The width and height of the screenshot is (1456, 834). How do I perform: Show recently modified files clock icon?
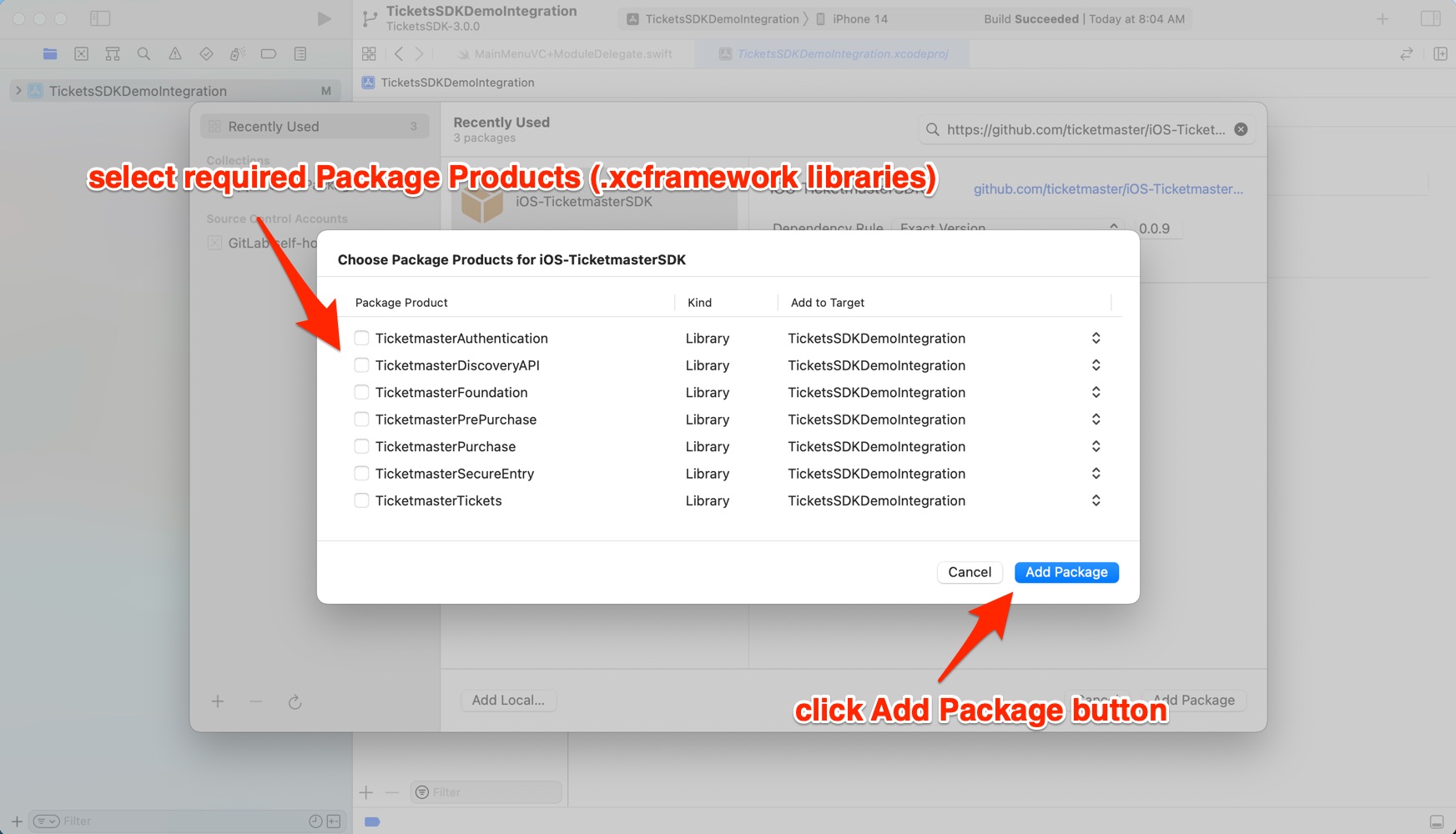(x=315, y=821)
